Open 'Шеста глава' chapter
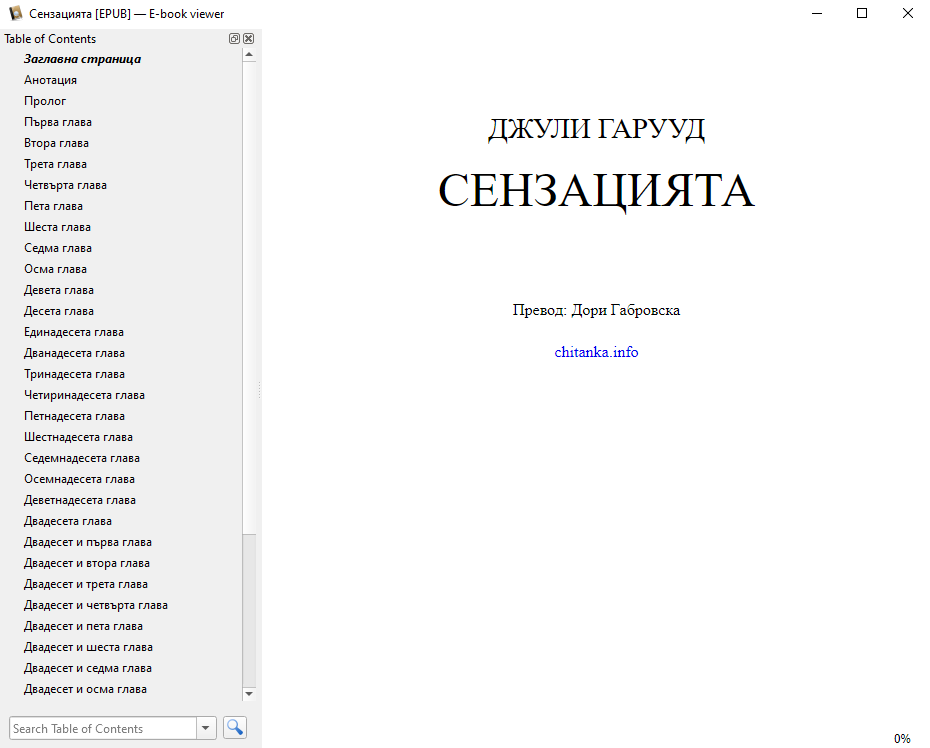930x748 pixels. pyautogui.click(x=58, y=227)
